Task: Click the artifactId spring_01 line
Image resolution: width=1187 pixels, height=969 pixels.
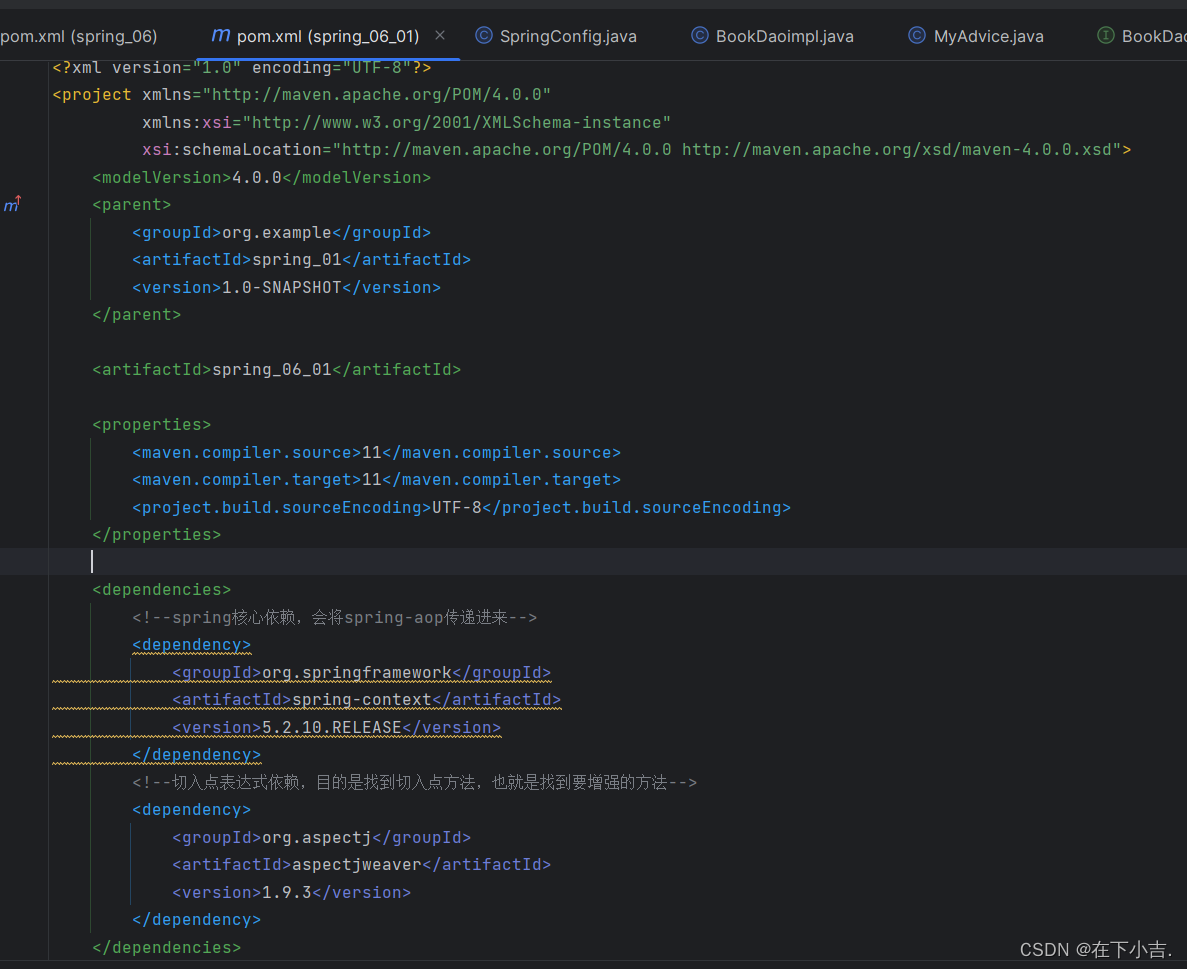Action: (x=301, y=260)
